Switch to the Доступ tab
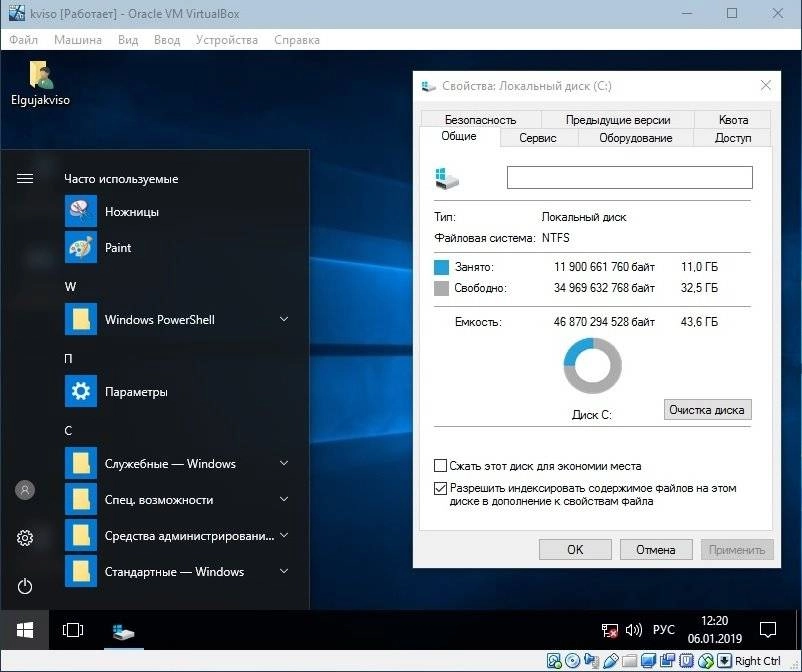This screenshot has height=672, width=802. pos(733,138)
